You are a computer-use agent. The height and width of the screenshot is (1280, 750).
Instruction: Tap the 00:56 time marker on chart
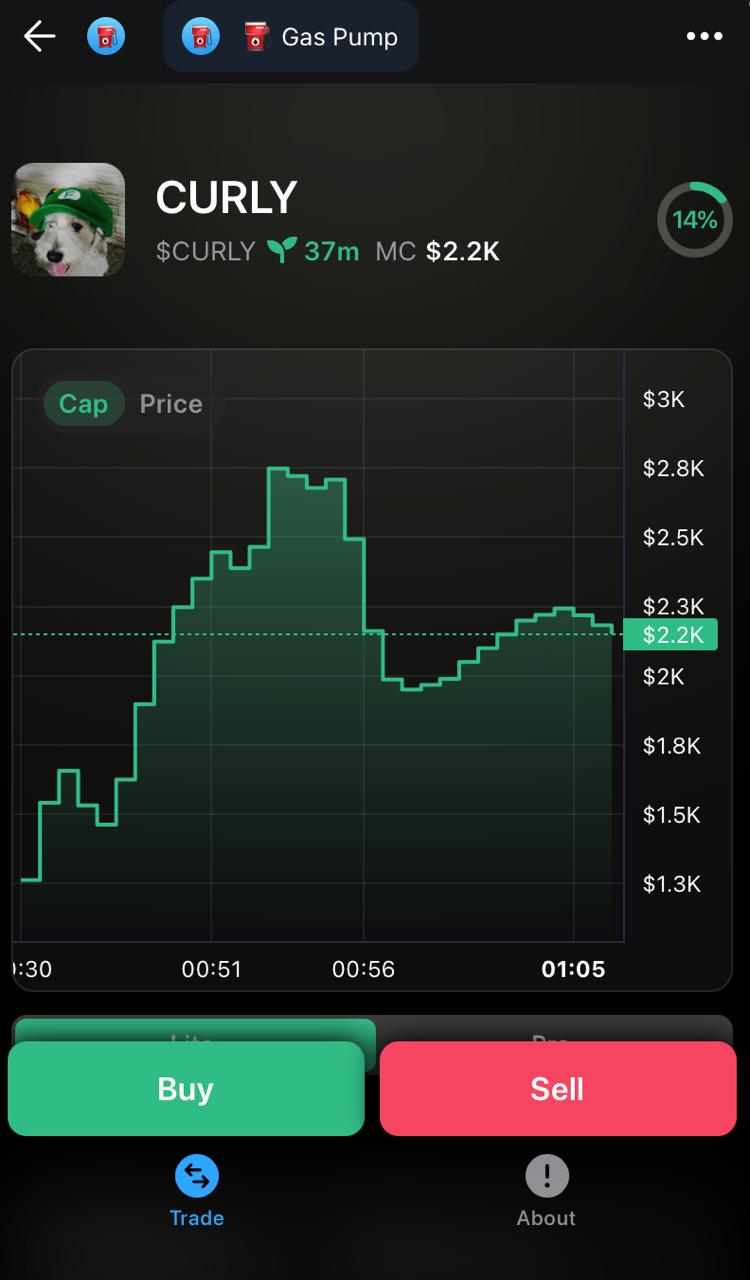pos(363,969)
